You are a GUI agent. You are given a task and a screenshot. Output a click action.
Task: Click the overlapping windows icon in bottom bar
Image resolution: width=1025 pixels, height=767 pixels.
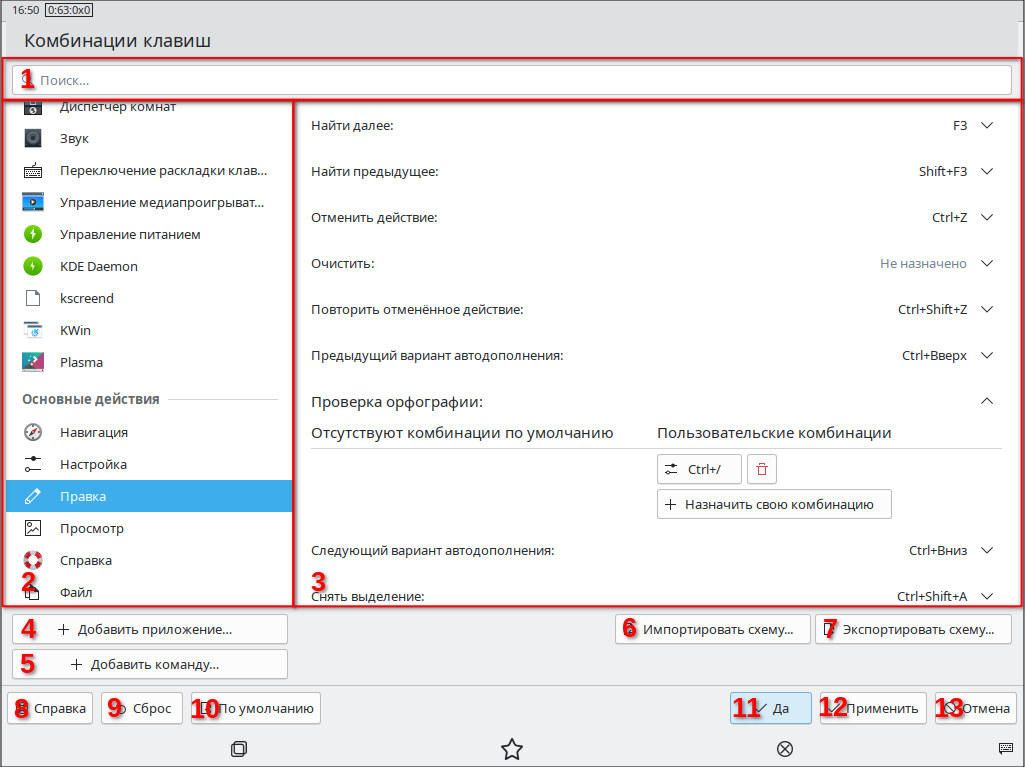tap(239, 749)
